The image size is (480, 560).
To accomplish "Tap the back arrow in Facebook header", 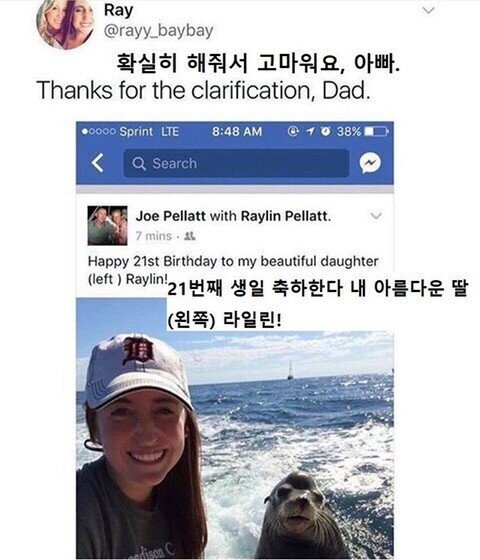I will [x=98, y=163].
